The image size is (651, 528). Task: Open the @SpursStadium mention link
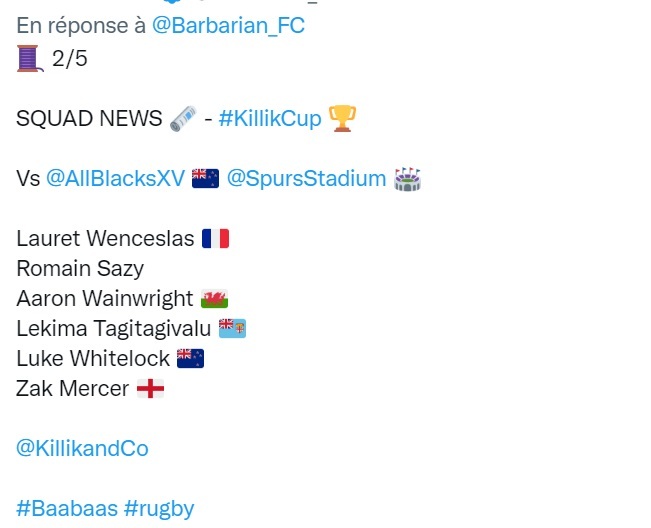(x=306, y=179)
